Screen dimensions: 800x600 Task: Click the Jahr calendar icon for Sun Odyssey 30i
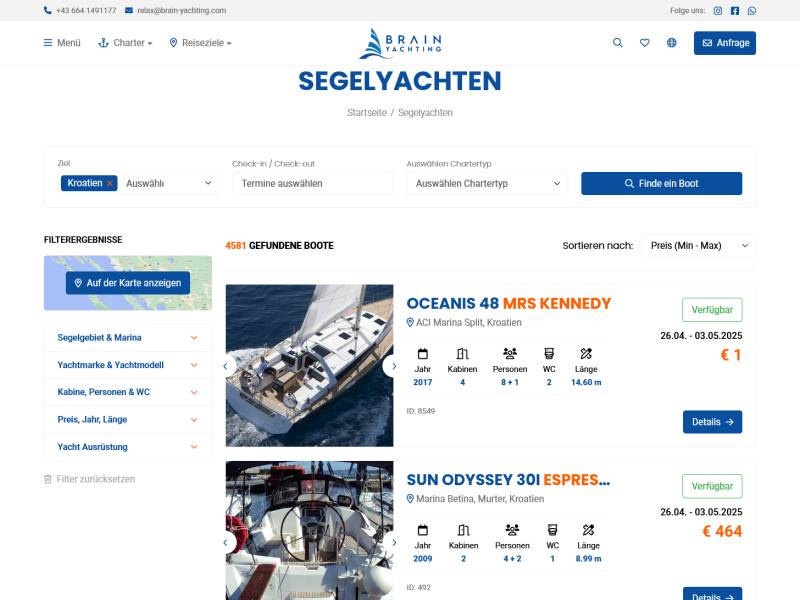coord(422,530)
